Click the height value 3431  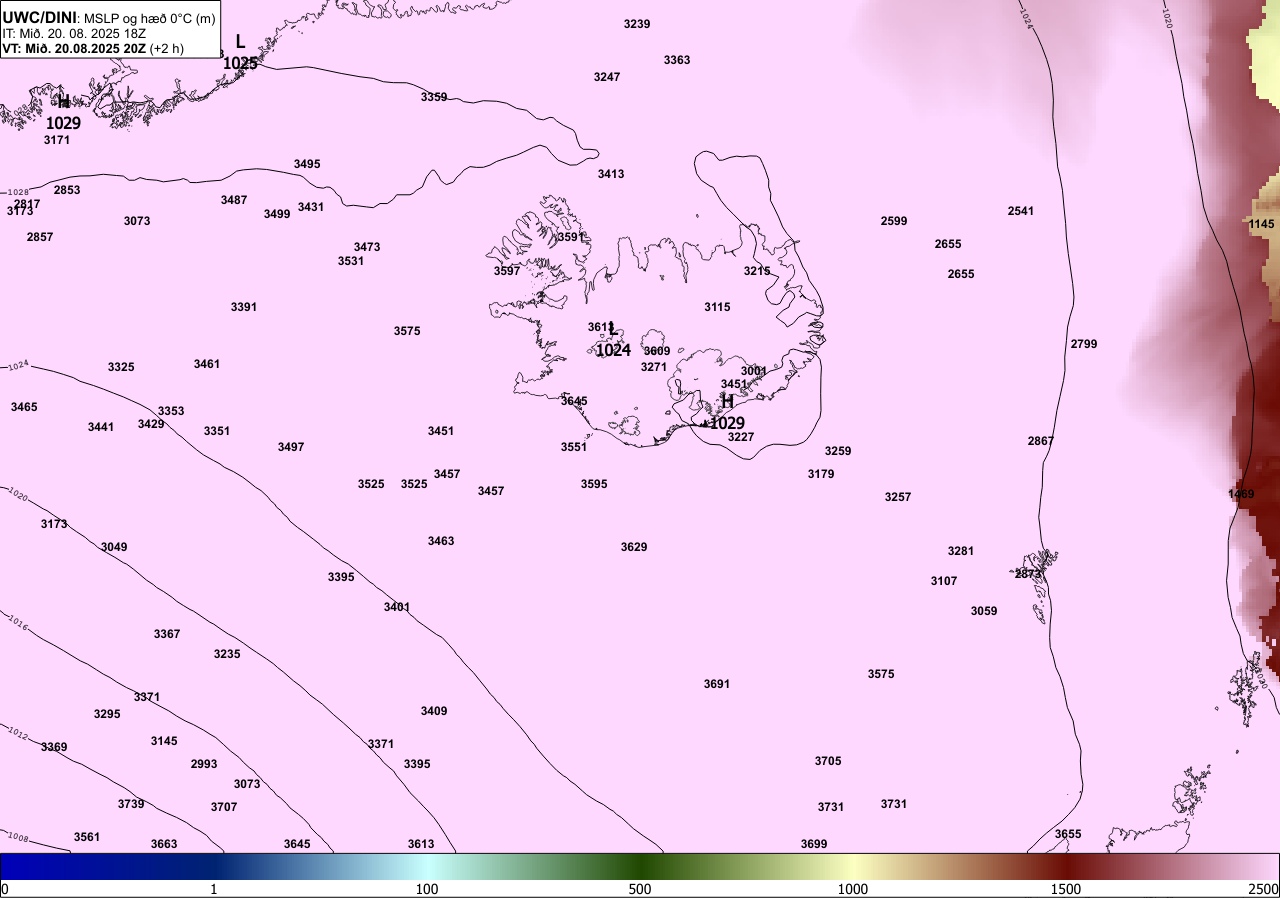(311, 207)
